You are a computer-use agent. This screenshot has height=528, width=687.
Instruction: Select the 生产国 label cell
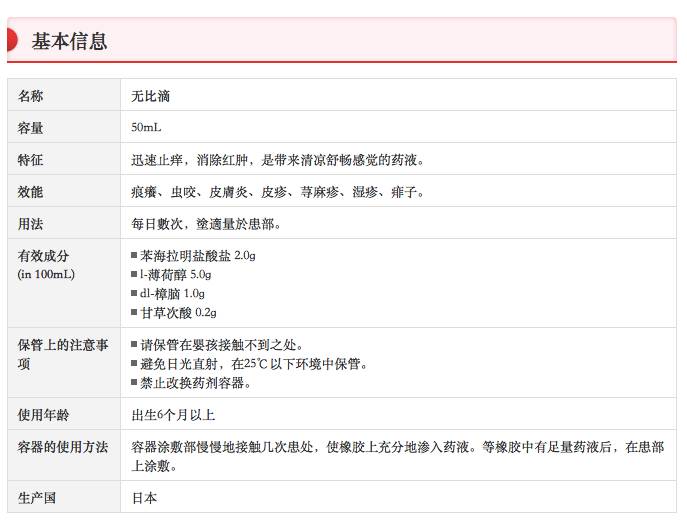[64, 497]
